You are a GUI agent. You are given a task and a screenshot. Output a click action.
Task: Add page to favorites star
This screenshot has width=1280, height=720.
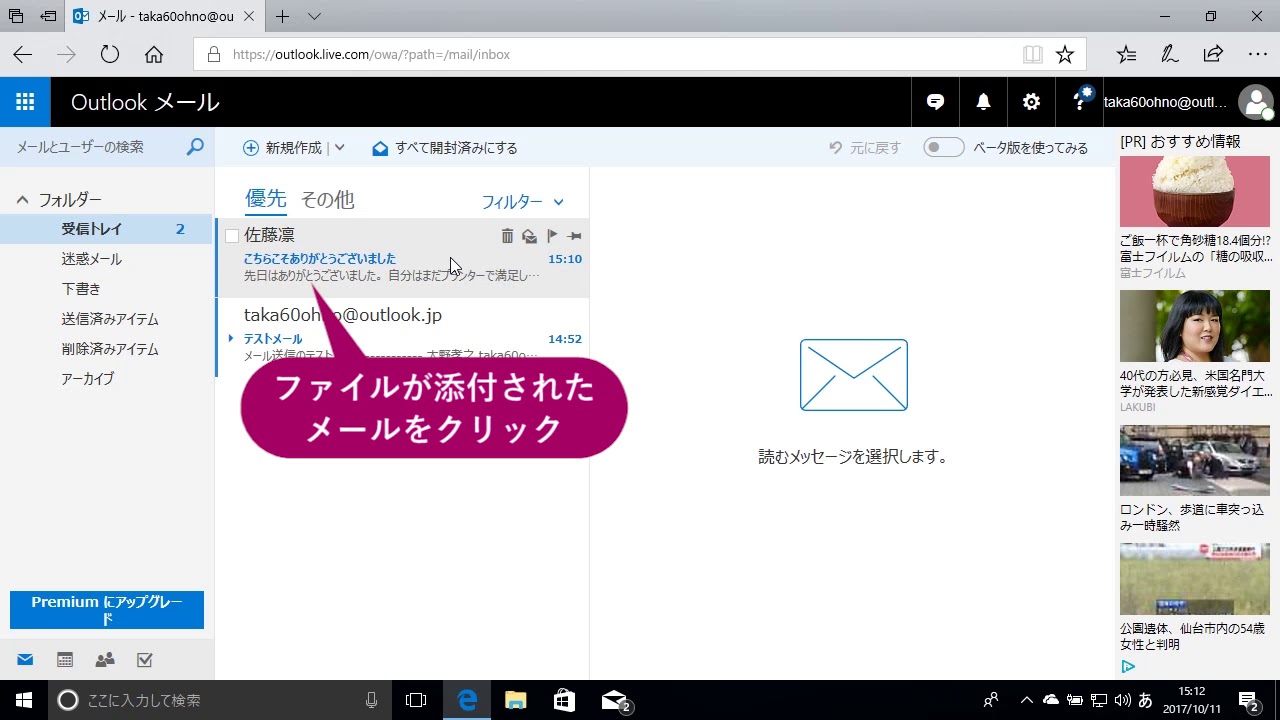[x=1065, y=55]
